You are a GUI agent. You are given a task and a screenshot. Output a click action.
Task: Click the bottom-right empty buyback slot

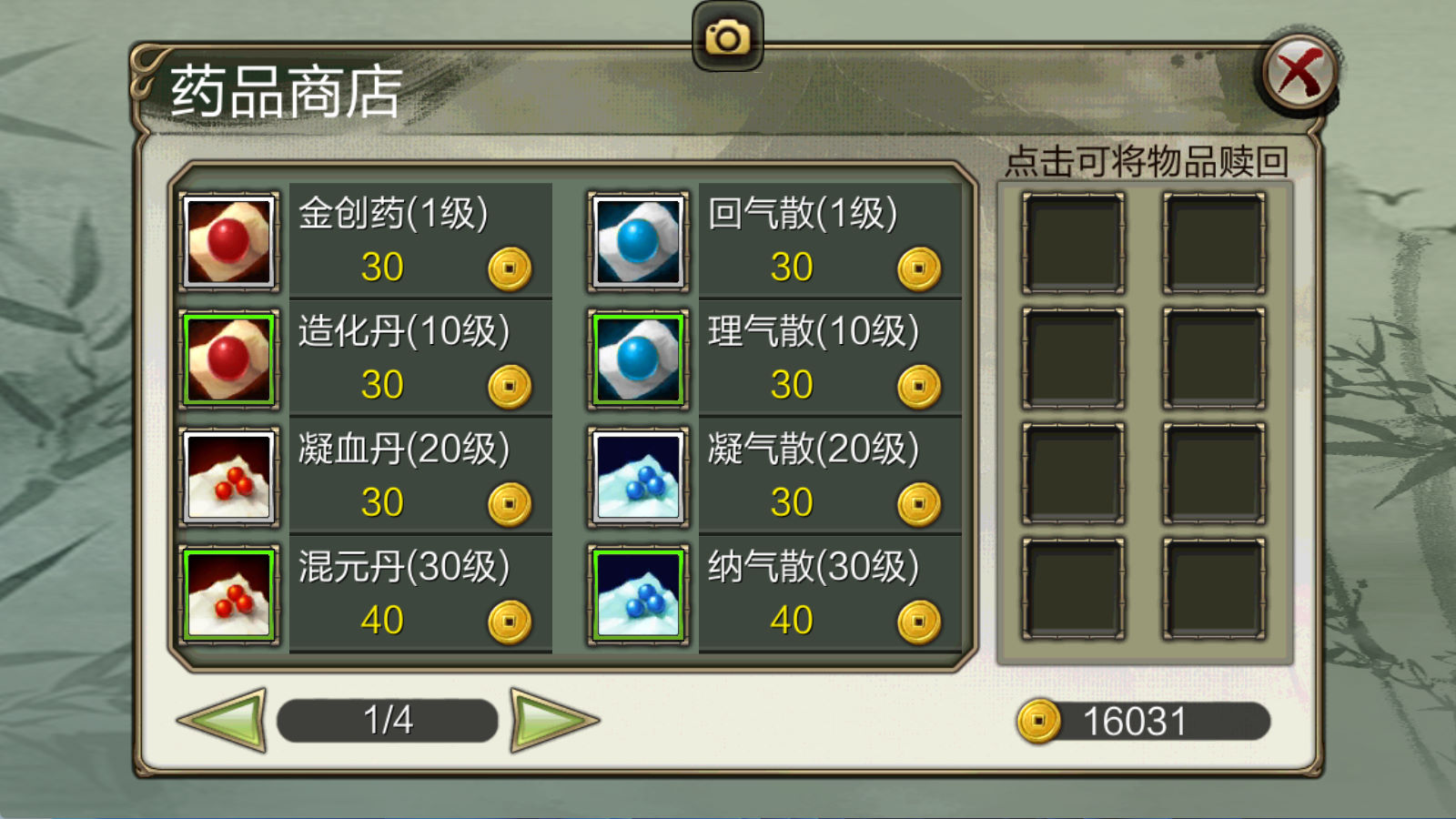(1214, 589)
